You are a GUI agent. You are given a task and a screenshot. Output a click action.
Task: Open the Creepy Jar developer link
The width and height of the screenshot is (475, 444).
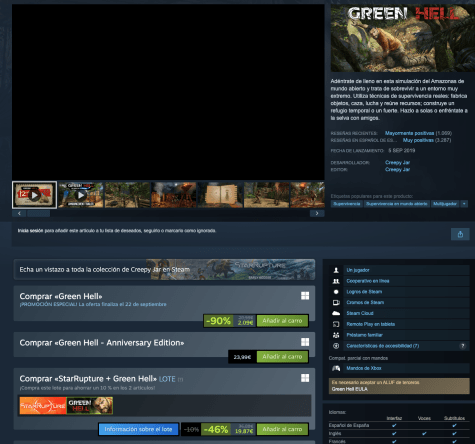click(397, 162)
